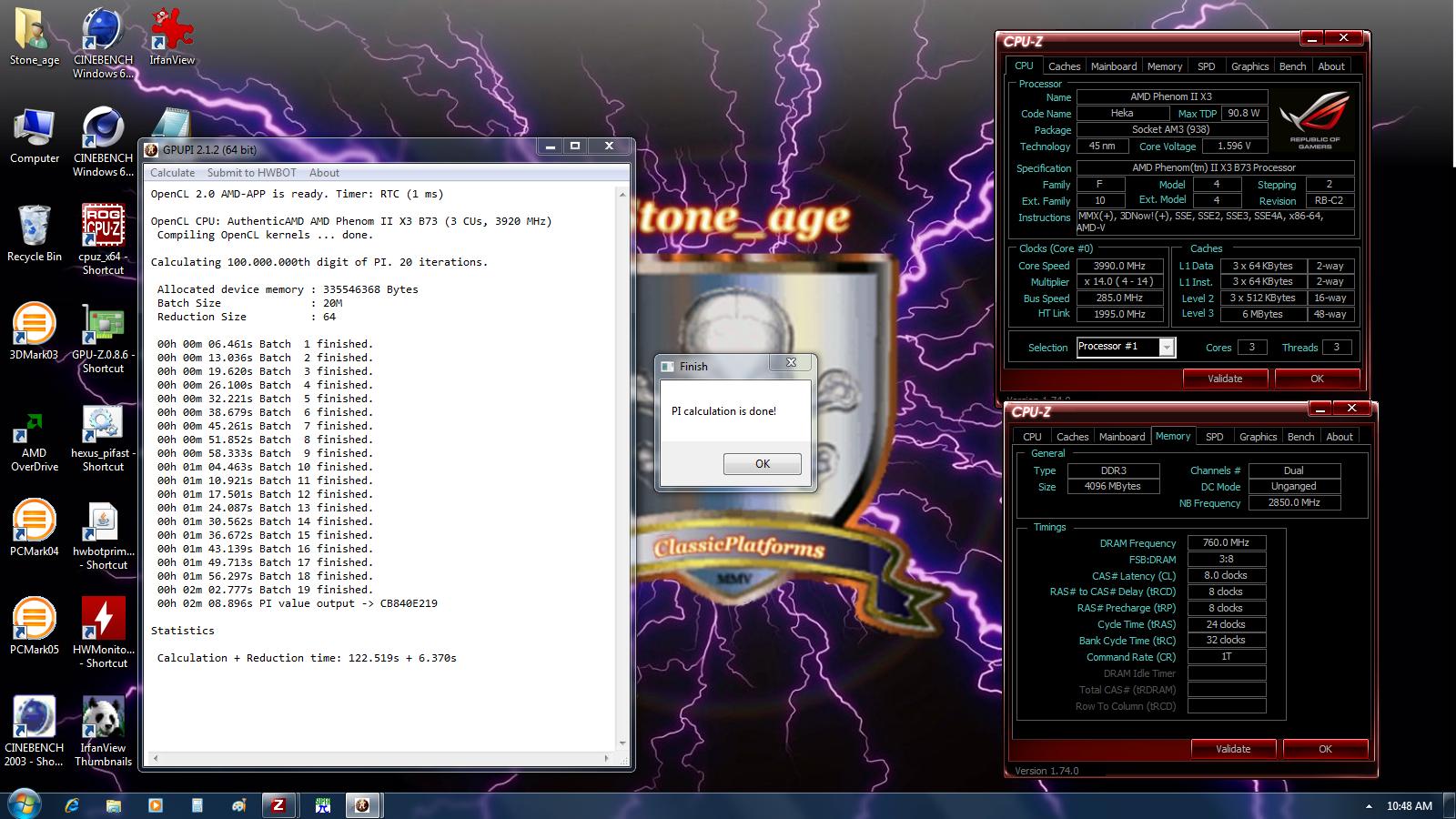Switch to CPU tab in lower CPU-Z
The width and height of the screenshot is (1456, 819).
pyautogui.click(x=1032, y=437)
